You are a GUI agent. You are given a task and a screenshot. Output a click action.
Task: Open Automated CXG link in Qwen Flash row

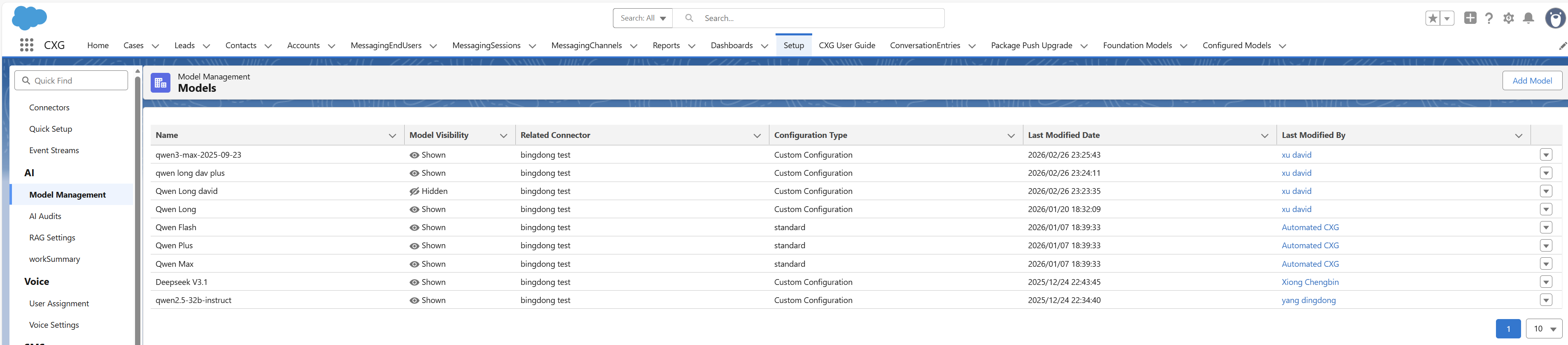[1311, 228]
